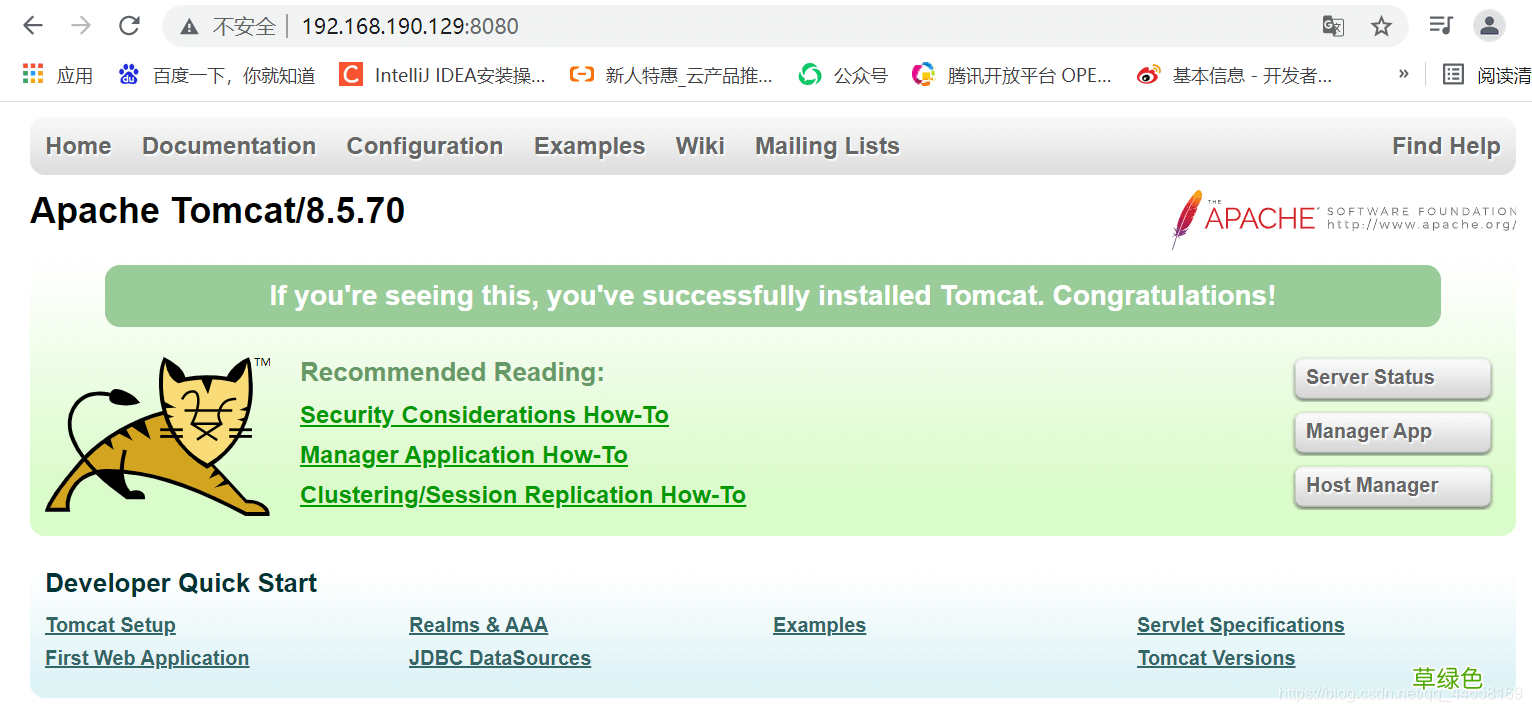The height and width of the screenshot is (712, 1532).
Task: Click the translate page icon
Action: (x=1333, y=26)
